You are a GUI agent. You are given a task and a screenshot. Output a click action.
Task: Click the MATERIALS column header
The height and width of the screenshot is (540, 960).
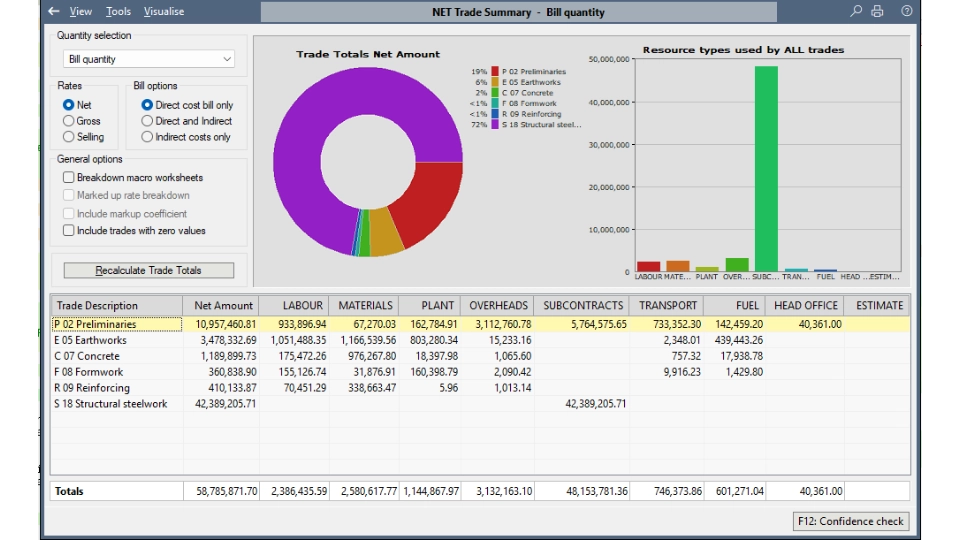364,305
